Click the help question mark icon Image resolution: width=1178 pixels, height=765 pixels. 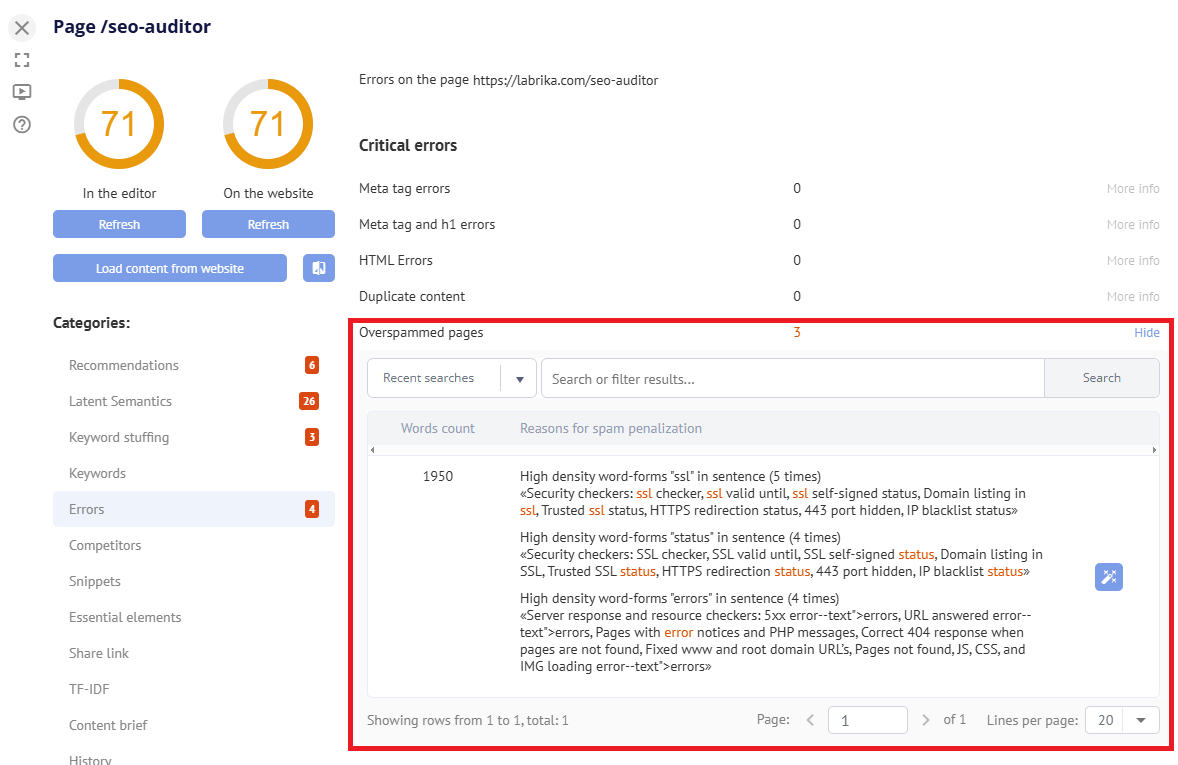(x=22, y=125)
